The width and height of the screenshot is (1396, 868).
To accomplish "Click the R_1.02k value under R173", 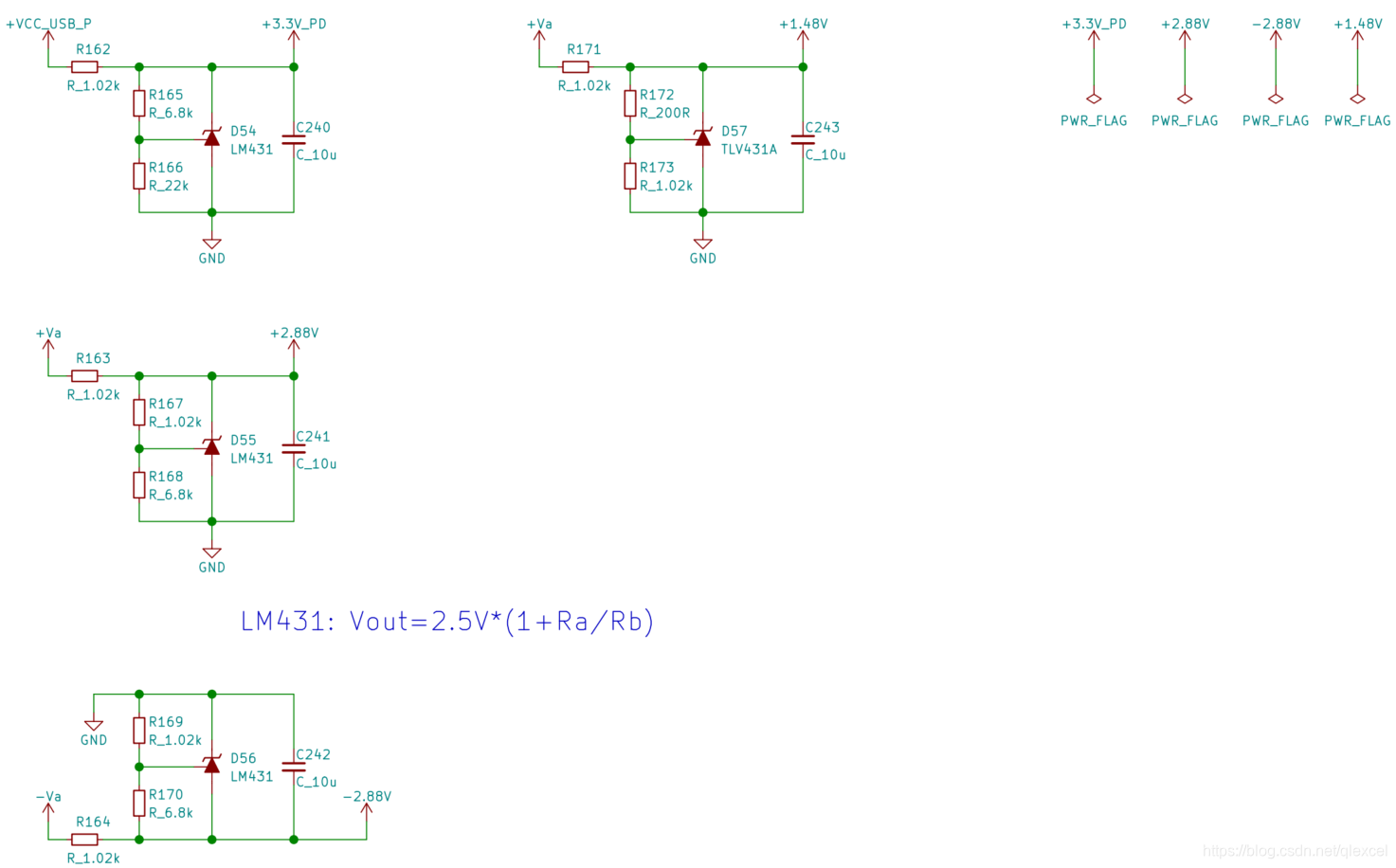I will point(666,186).
